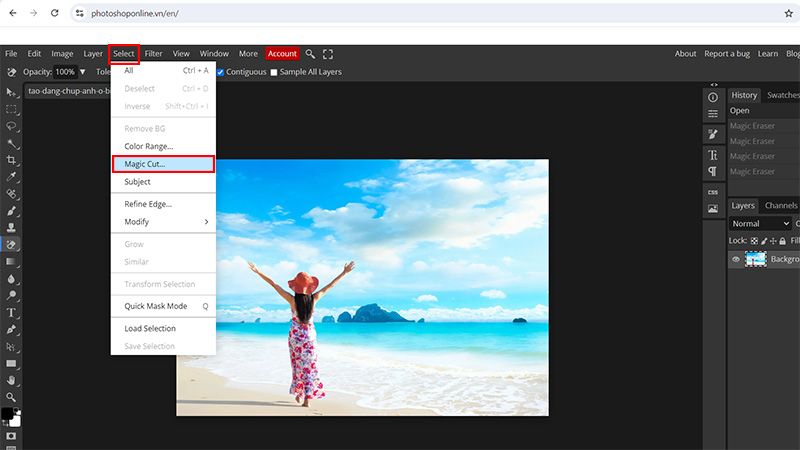Reload the browser page
Screen dimensions: 800x450
click(55, 13)
